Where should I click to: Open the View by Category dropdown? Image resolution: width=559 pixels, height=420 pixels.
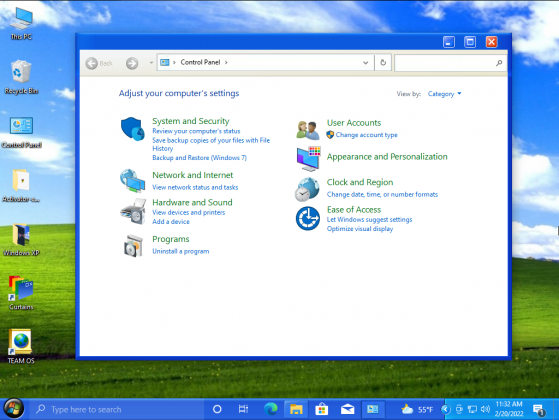[444, 94]
